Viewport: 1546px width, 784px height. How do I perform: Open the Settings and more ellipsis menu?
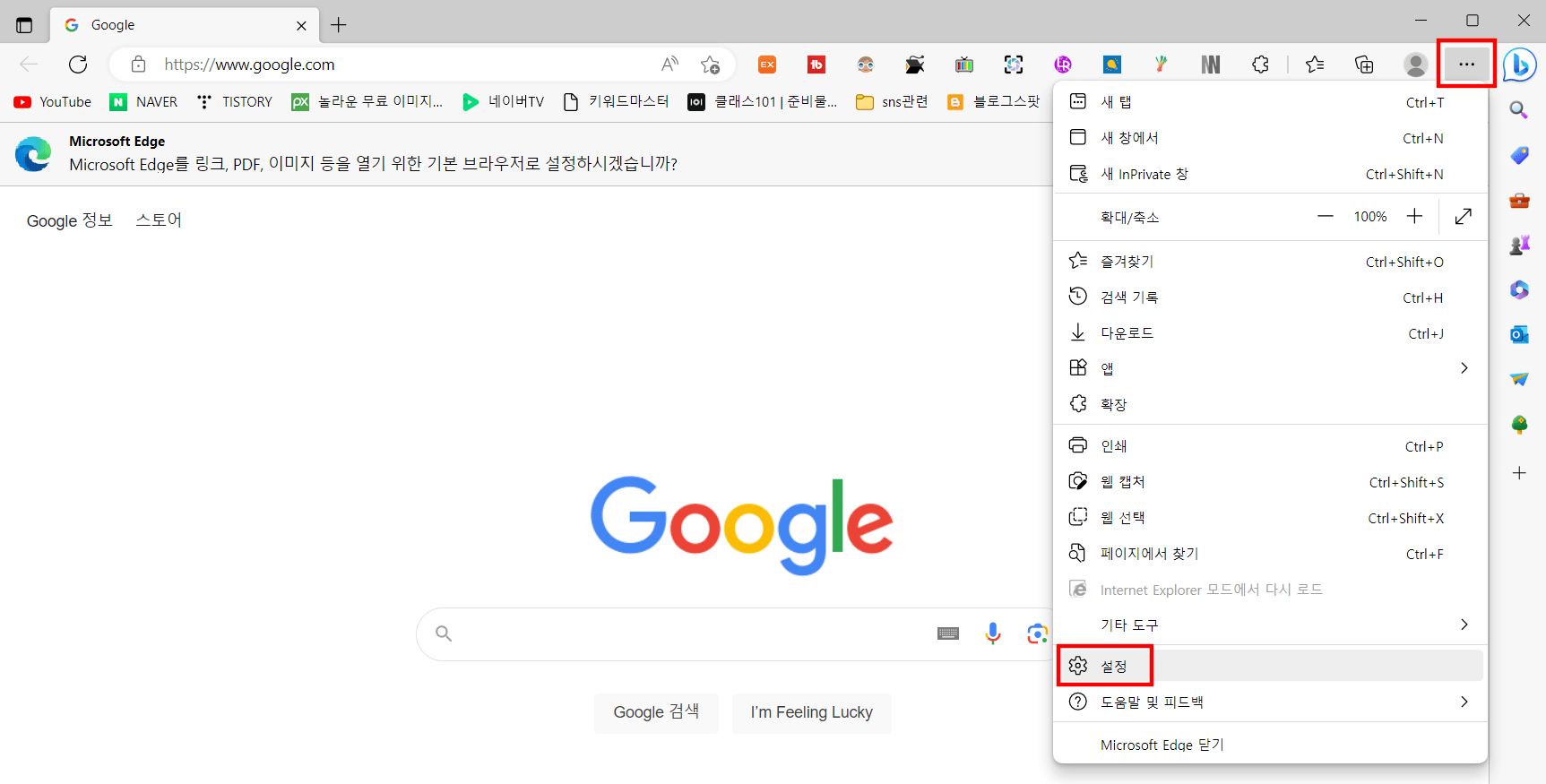tap(1466, 64)
